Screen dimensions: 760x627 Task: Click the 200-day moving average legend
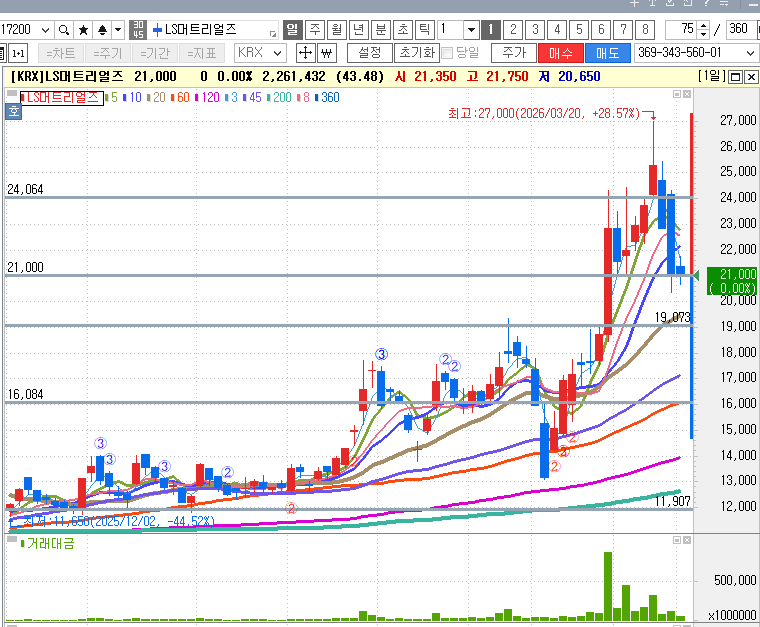tap(279, 97)
